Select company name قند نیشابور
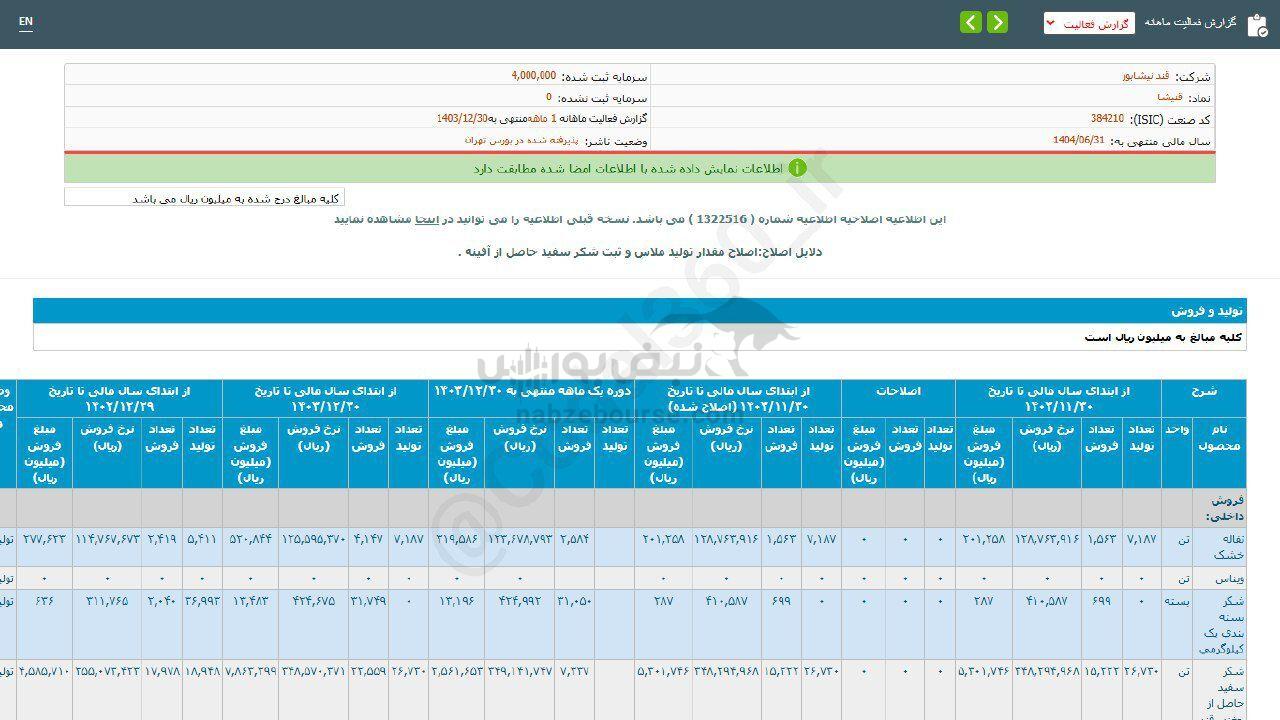The image size is (1280, 720). (1145, 76)
